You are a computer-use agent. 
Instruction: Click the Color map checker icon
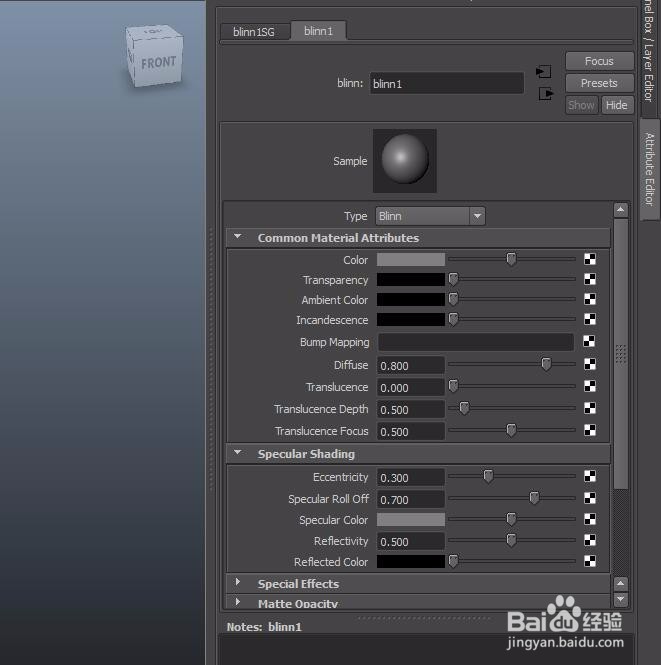(x=590, y=259)
